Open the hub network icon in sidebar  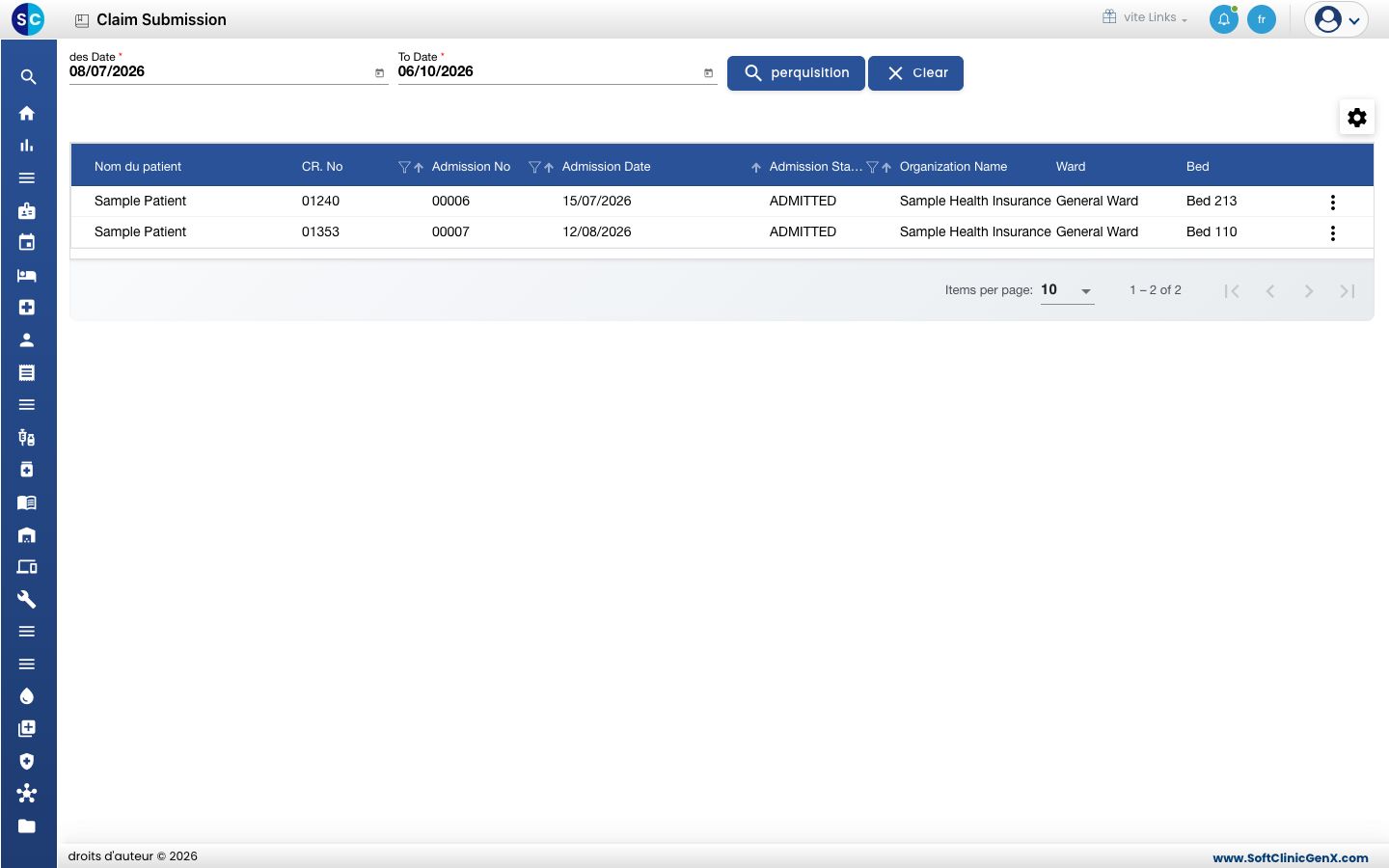click(x=27, y=794)
